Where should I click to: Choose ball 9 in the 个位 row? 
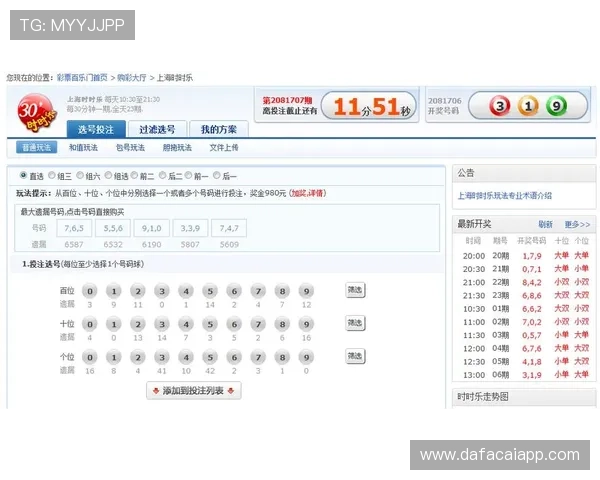tap(307, 358)
